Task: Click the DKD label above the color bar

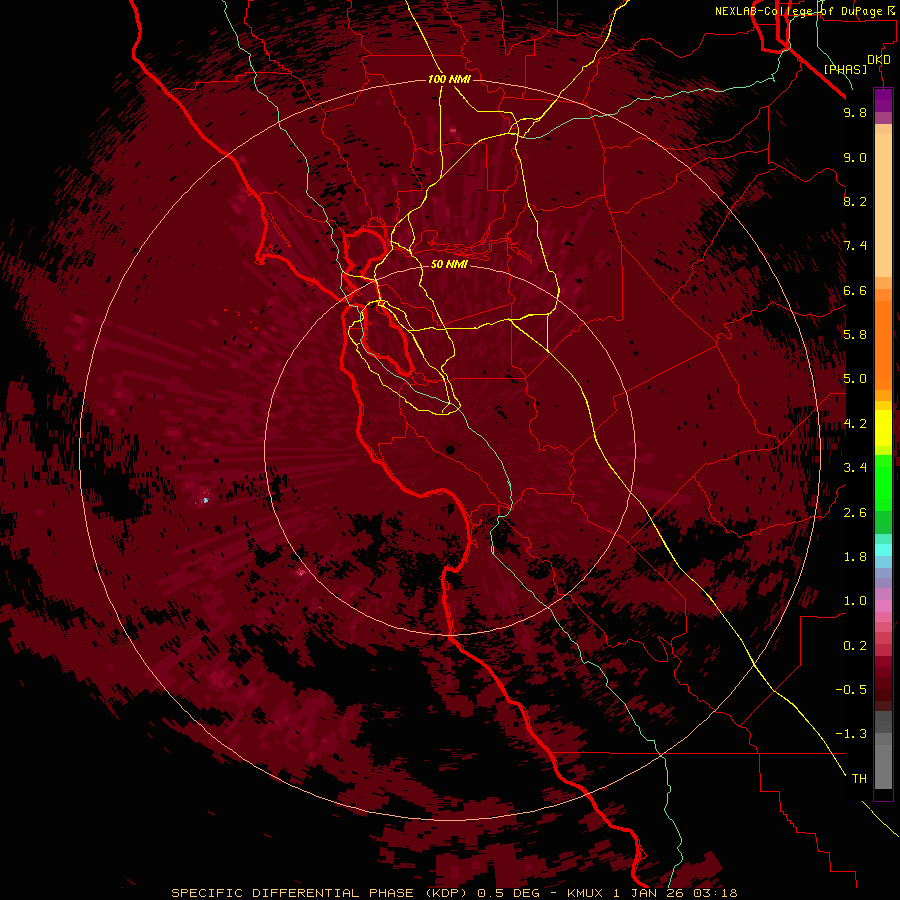Action: [879, 60]
